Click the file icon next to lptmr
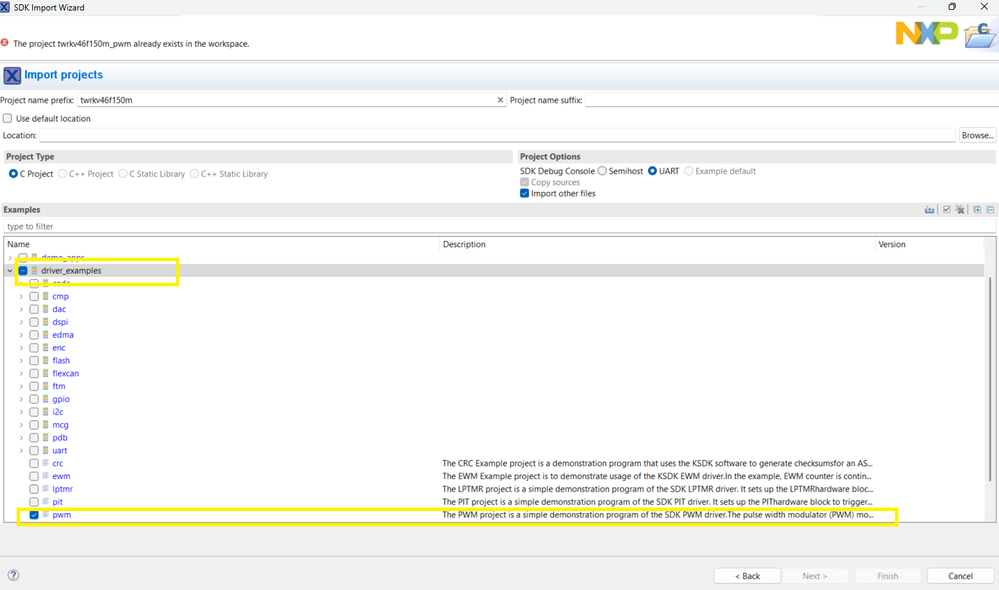This screenshot has width=999, height=590. [46, 489]
